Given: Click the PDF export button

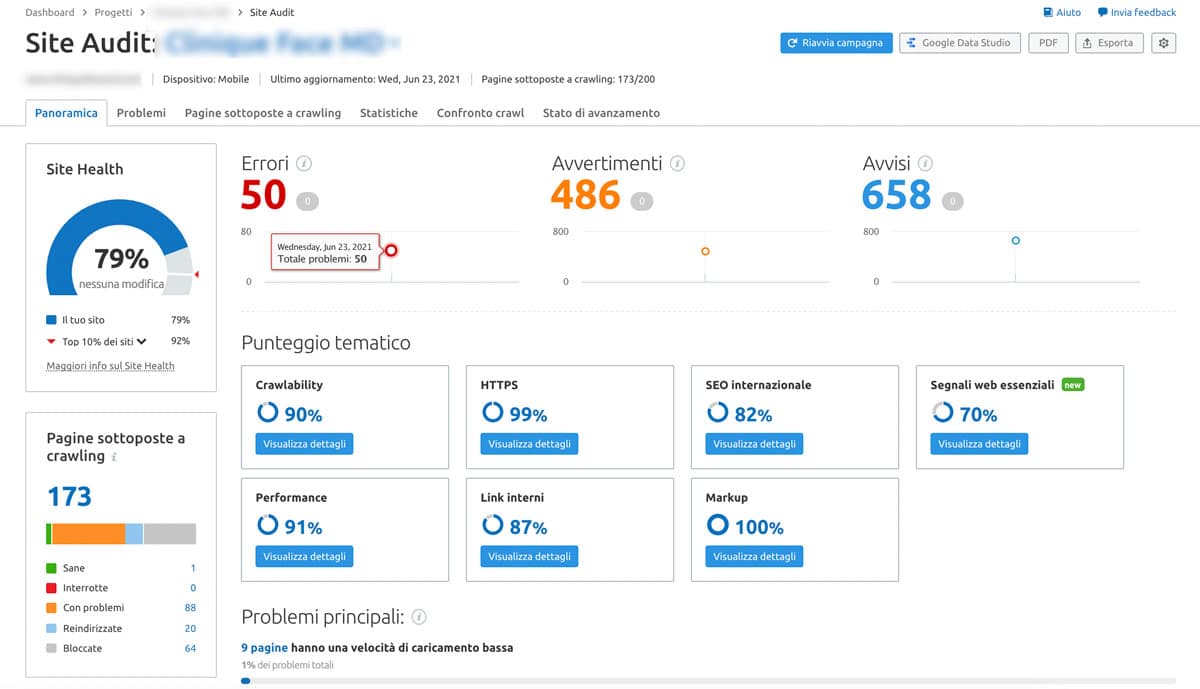Looking at the screenshot, I should click(x=1048, y=43).
